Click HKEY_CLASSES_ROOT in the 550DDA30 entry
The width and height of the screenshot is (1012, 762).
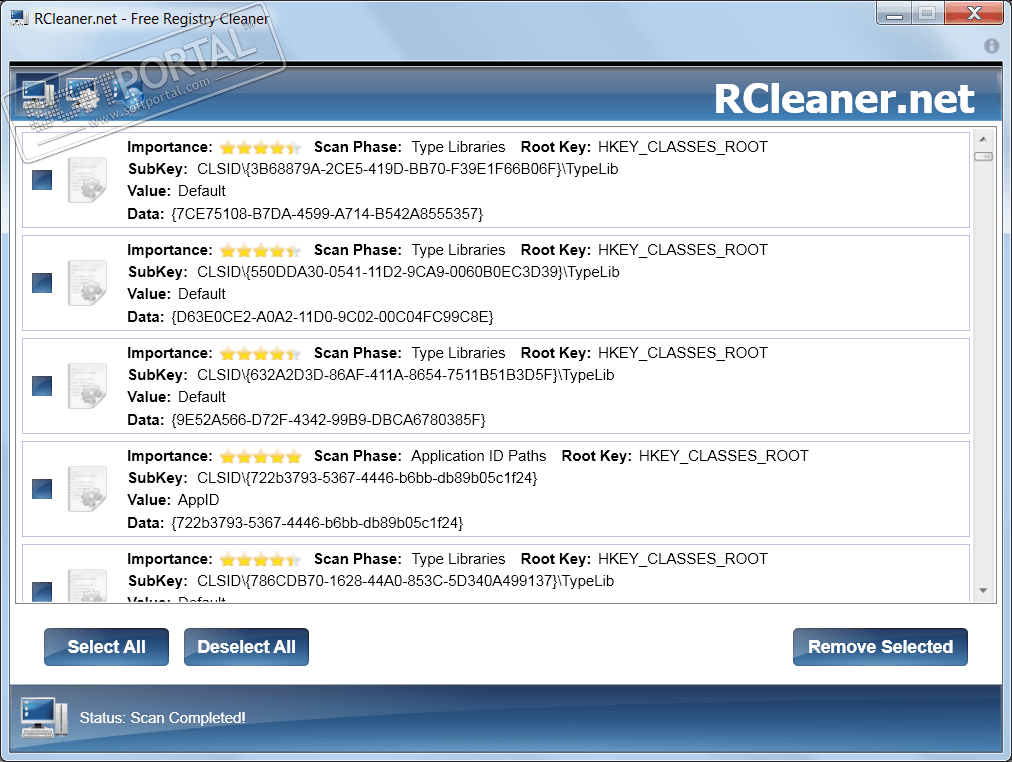(683, 250)
